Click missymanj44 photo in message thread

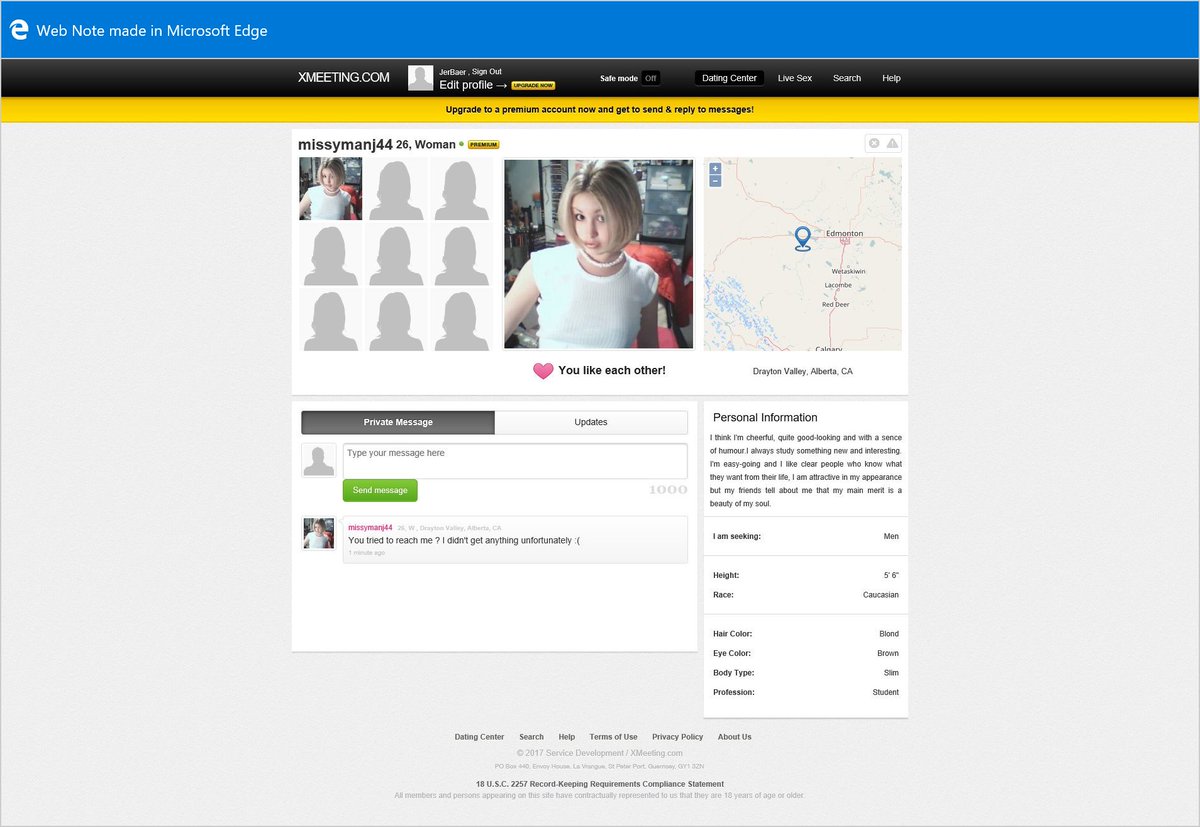click(x=319, y=533)
